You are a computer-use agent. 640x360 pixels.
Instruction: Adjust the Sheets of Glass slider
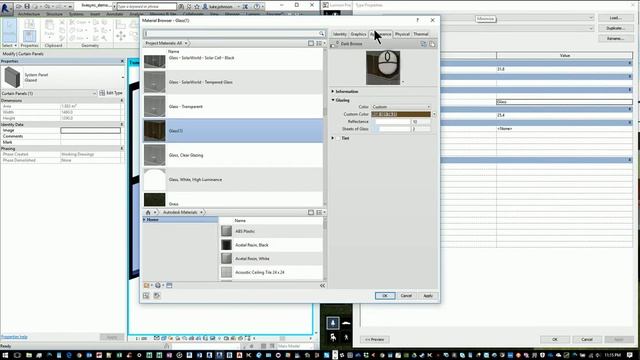pos(391,129)
